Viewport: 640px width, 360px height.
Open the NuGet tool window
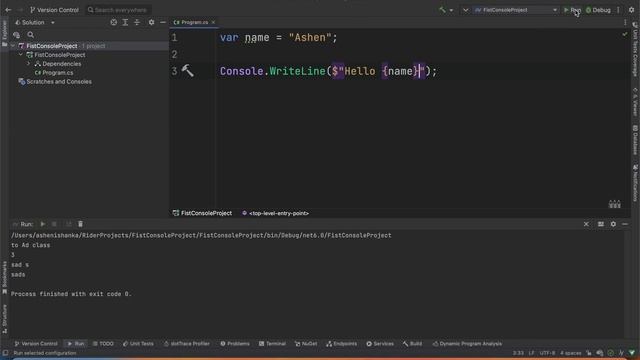[306, 344]
